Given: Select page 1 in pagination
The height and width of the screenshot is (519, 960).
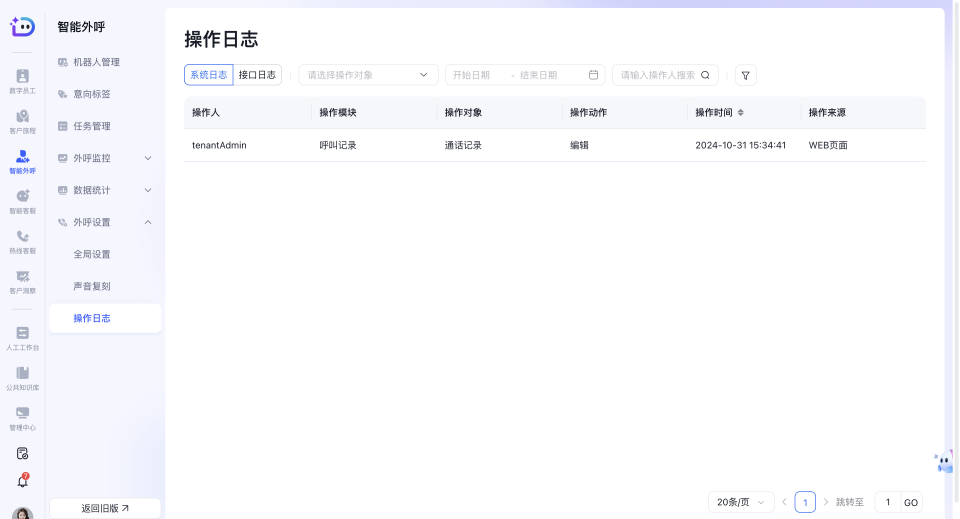Looking at the screenshot, I should (805, 502).
